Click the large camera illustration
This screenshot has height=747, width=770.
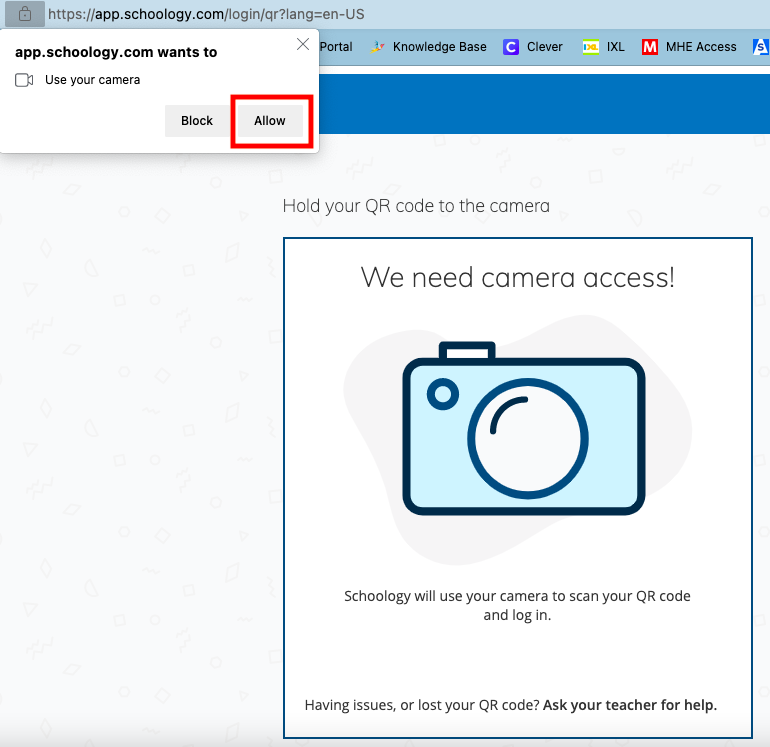pos(523,428)
